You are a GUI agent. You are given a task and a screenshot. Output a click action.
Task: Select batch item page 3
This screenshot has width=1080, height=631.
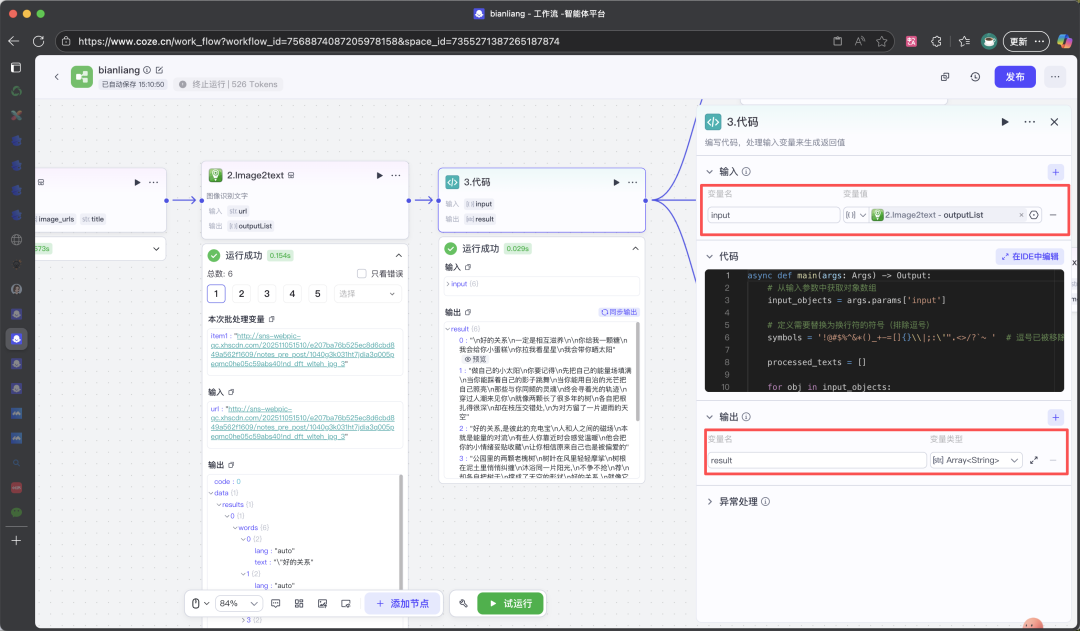tap(267, 293)
